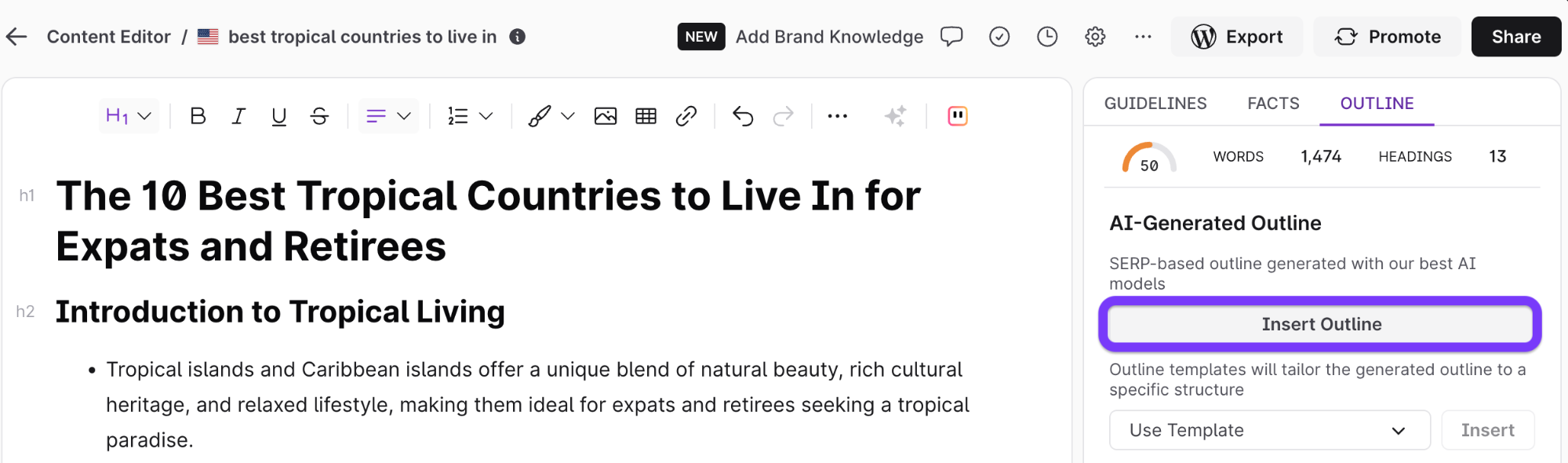
Task: Toggle bold text formatting
Action: point(198,116)
